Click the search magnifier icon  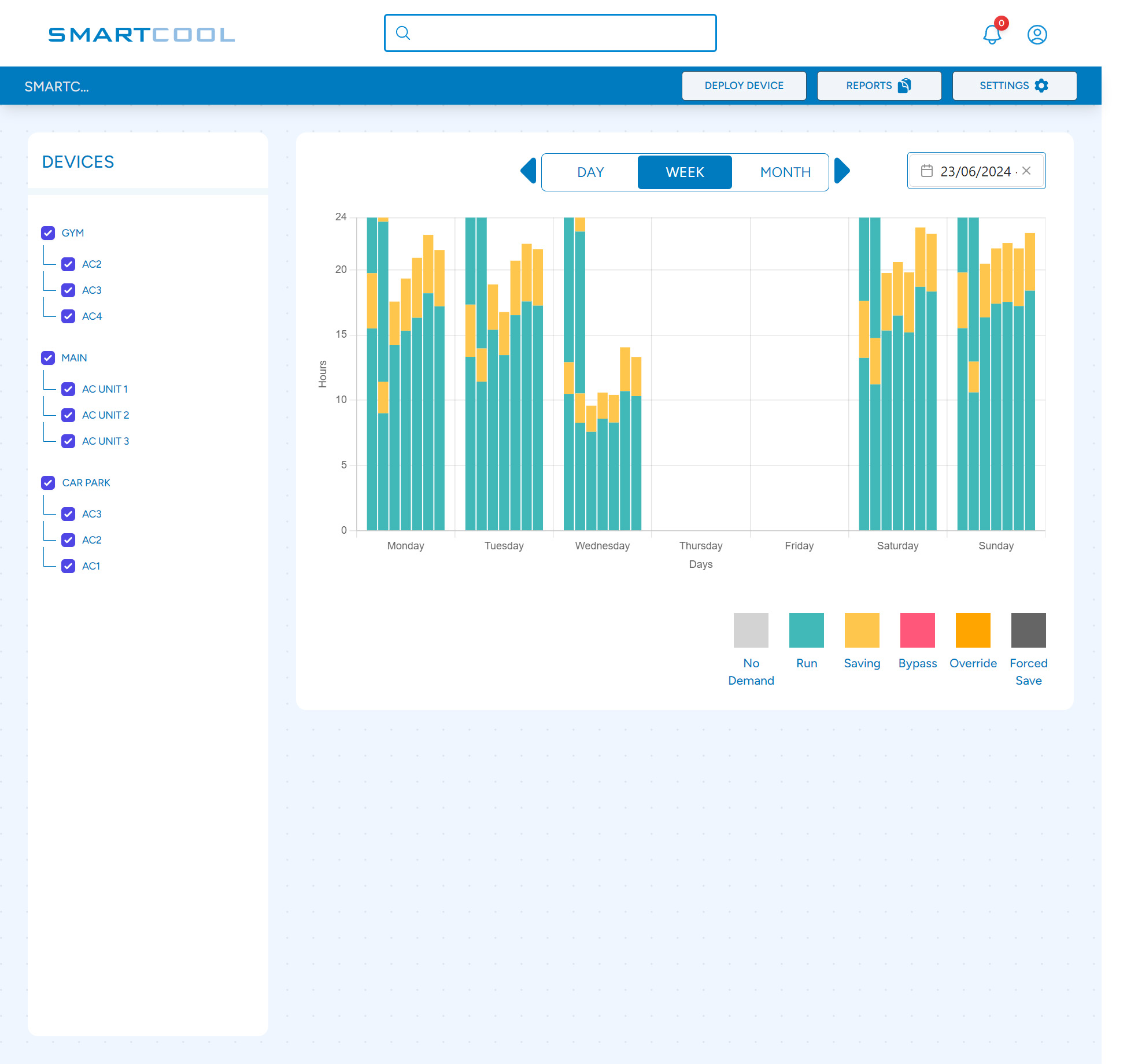point(403,33)
